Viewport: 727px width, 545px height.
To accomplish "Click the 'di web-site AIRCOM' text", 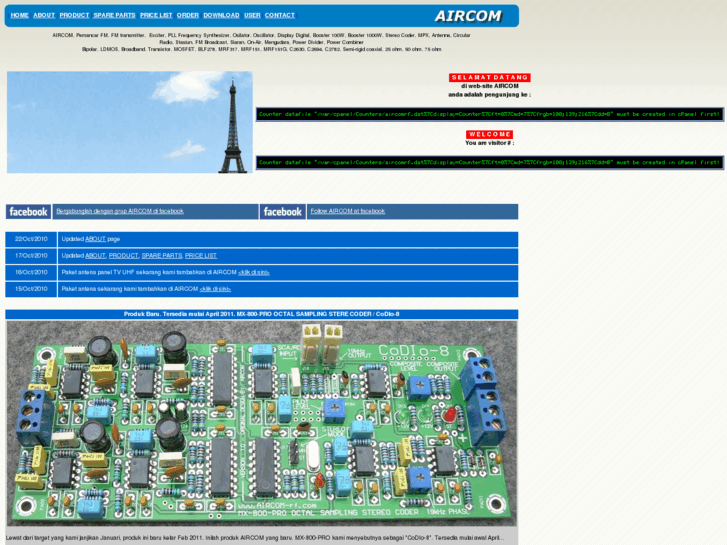I will coord(490,86).
